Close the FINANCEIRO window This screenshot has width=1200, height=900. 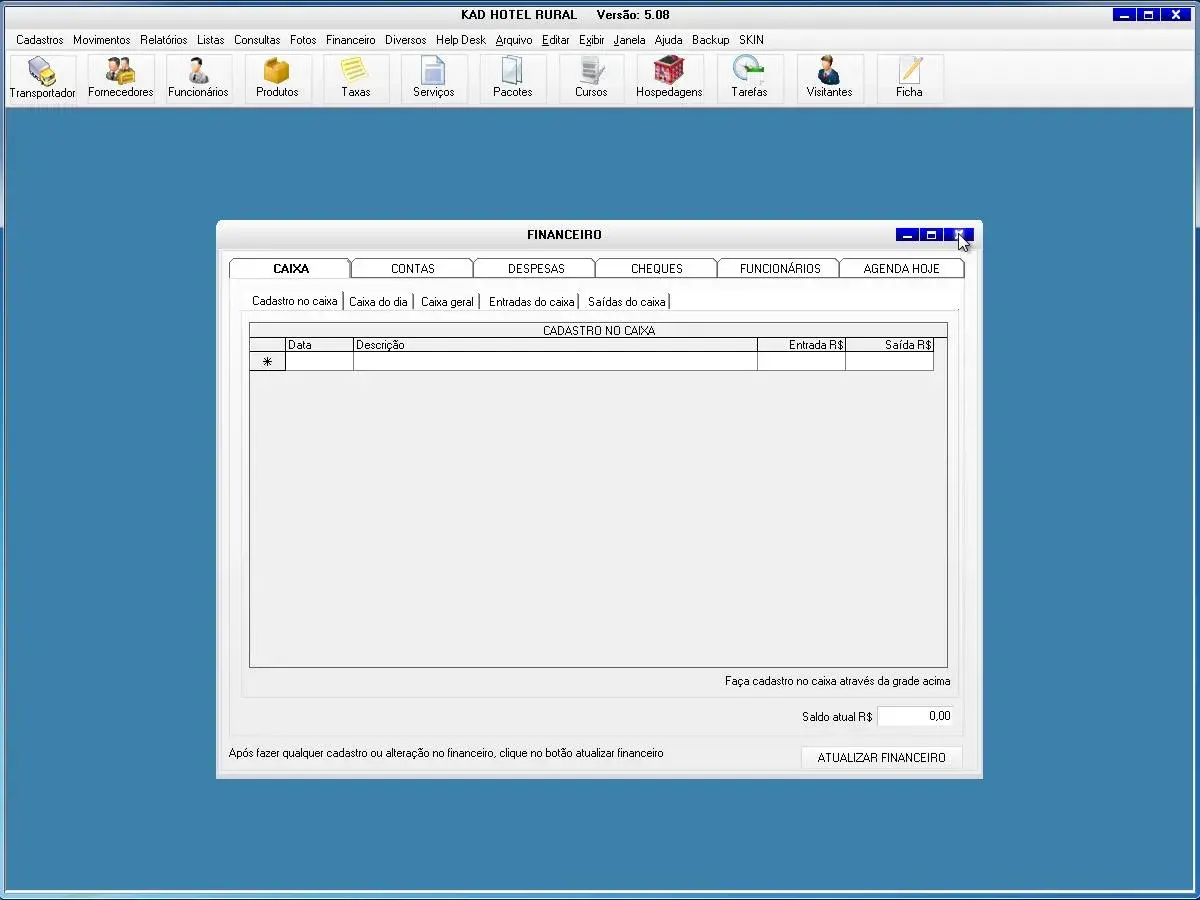[959, 235]
